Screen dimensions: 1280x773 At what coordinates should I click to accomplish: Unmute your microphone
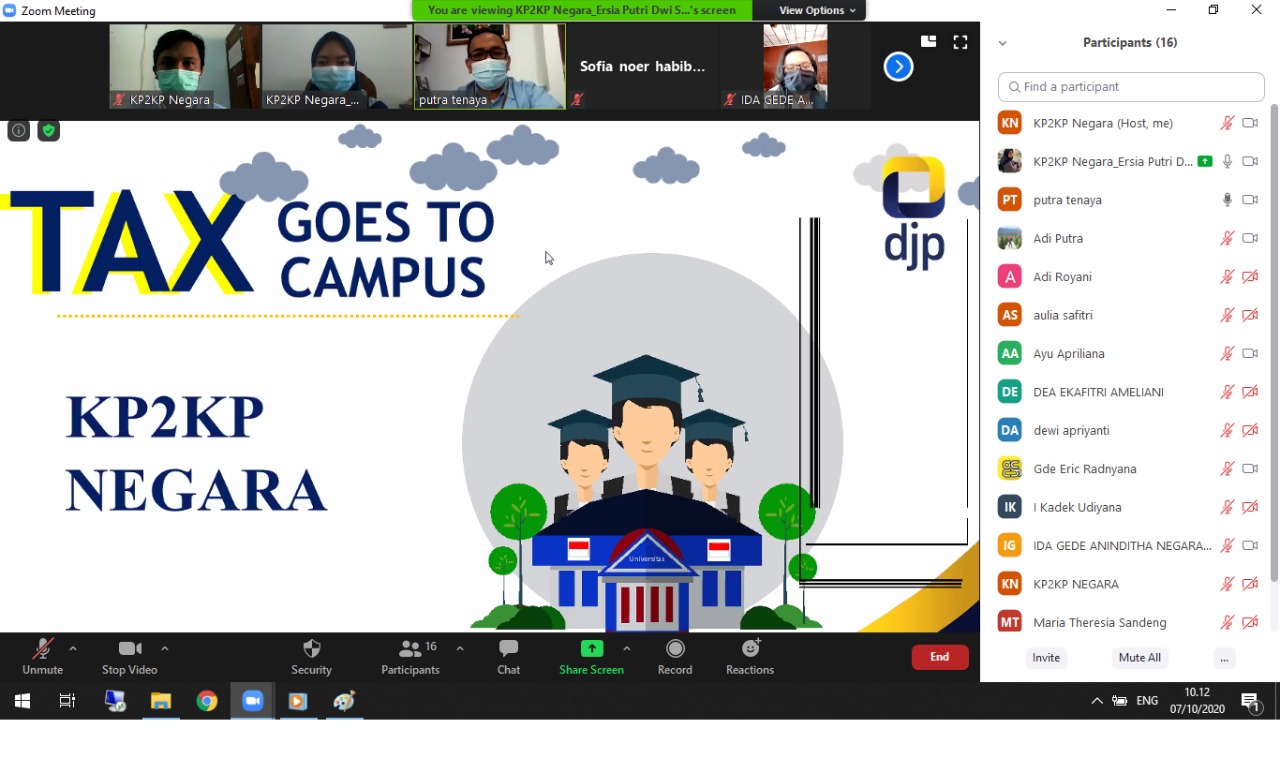tap(42, 657)
